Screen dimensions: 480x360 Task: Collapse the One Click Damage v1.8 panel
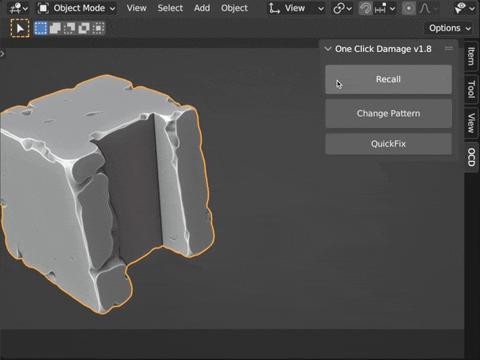pos(328,49)
